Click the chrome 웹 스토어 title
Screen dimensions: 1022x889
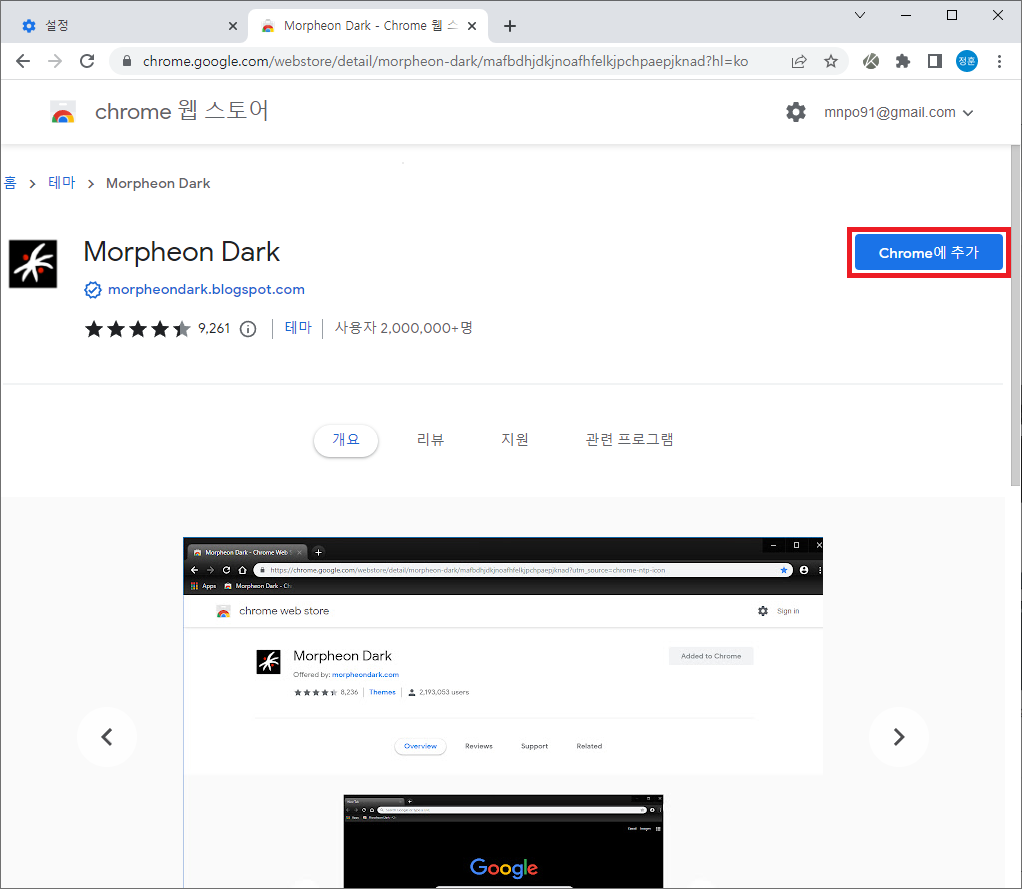pos(182,111)
